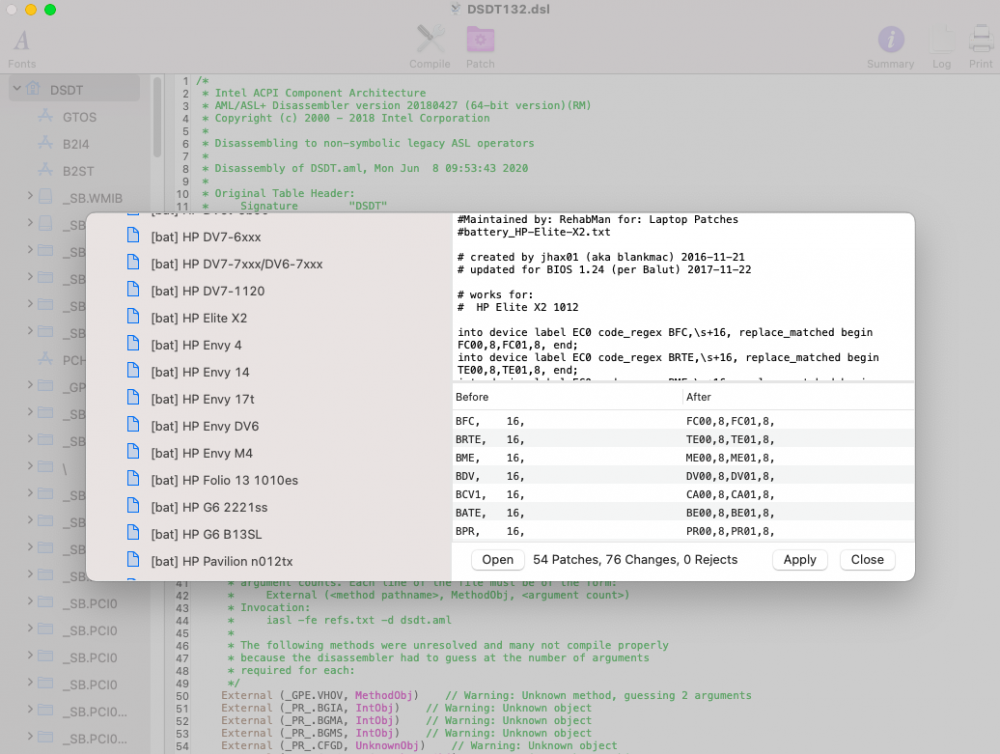Click the Apply button
This screenshot has height=754, width=1000.
[x=800, y=559]
